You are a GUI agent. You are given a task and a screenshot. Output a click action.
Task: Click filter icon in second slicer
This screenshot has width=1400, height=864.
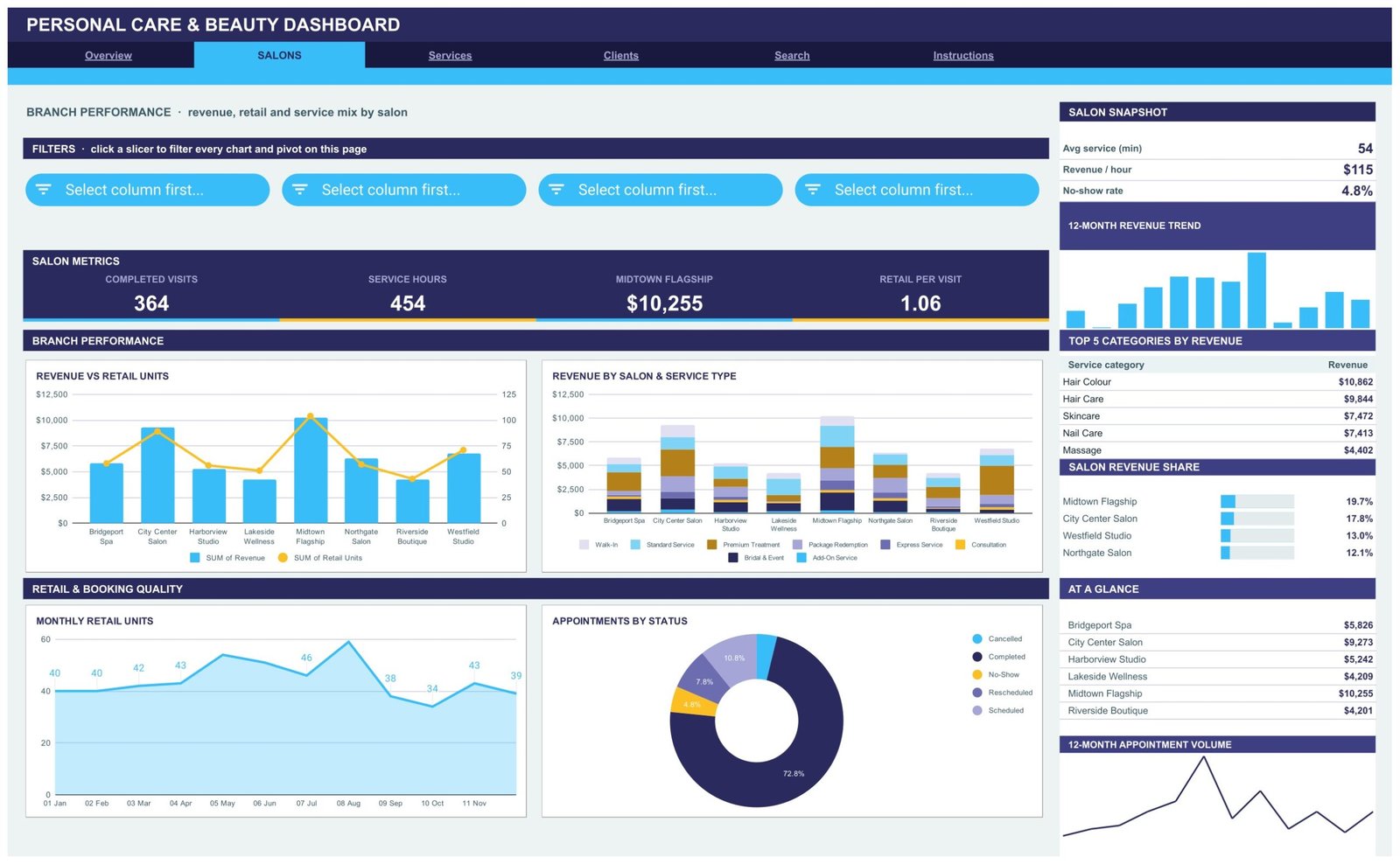300,190
